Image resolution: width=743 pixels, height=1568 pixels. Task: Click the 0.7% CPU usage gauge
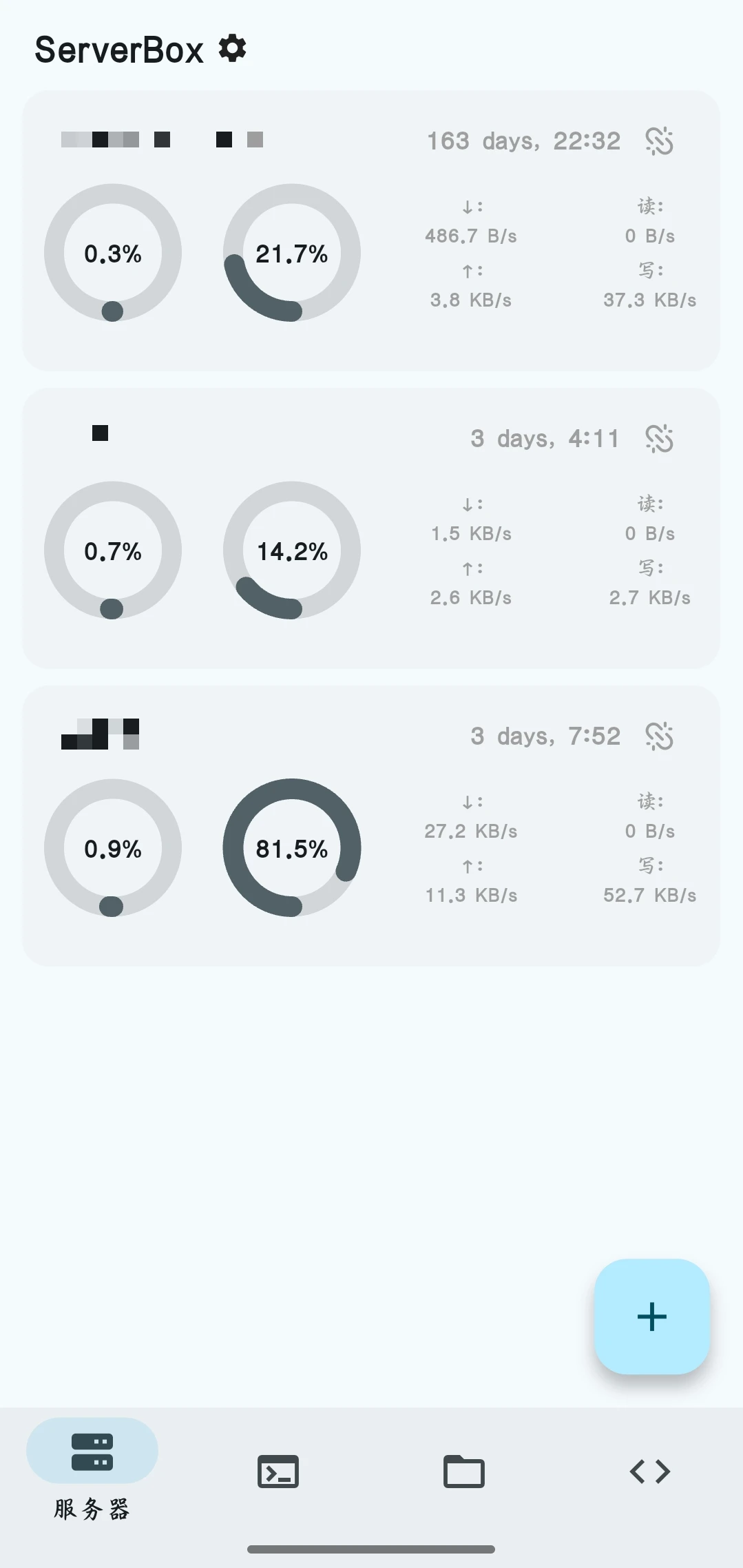[113, 550]
